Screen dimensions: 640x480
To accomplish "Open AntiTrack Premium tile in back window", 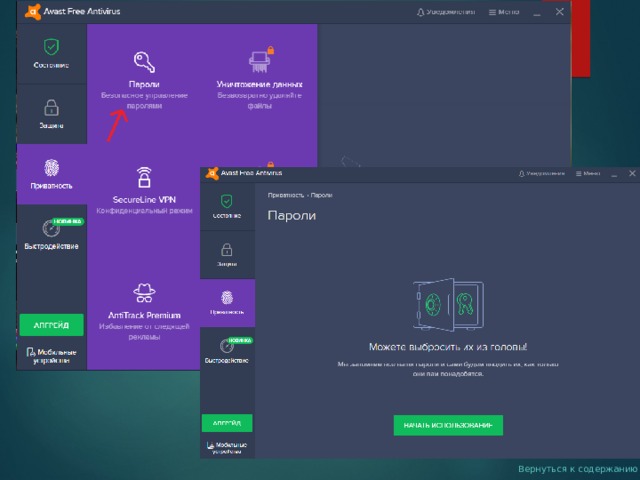I will [x=144, y=312].
